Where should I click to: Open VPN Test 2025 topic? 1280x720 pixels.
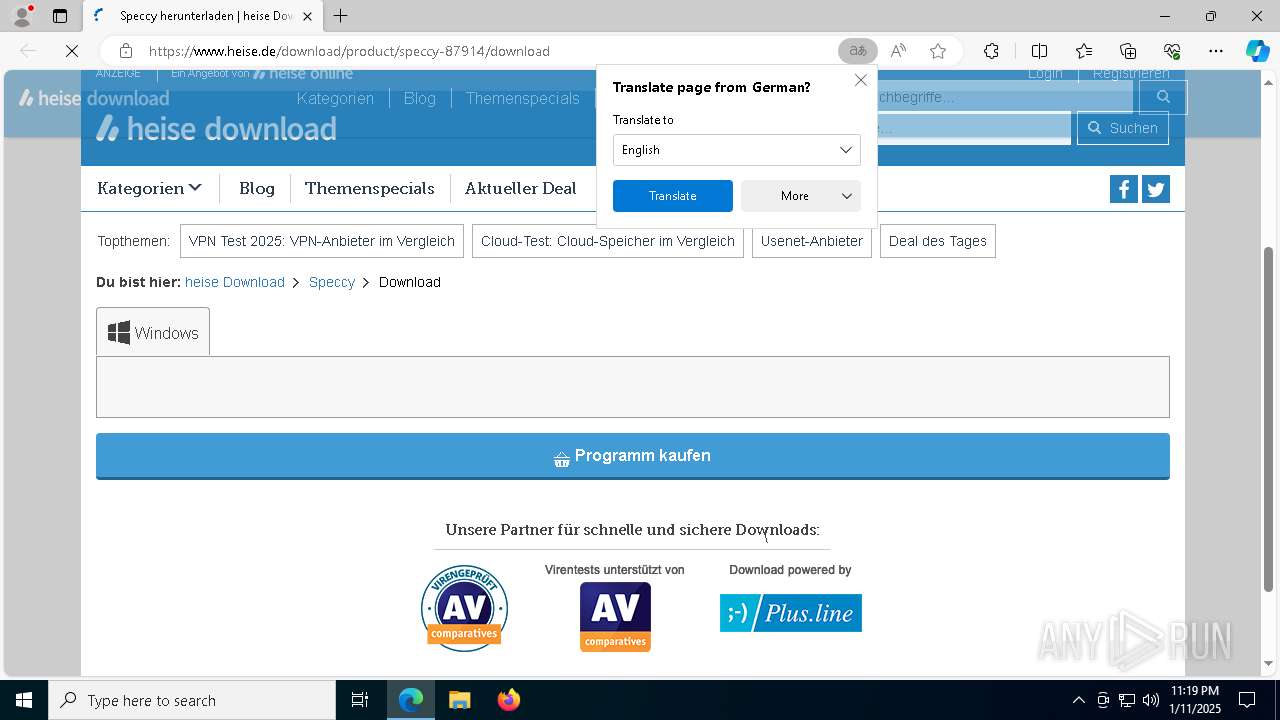[322, 241]
